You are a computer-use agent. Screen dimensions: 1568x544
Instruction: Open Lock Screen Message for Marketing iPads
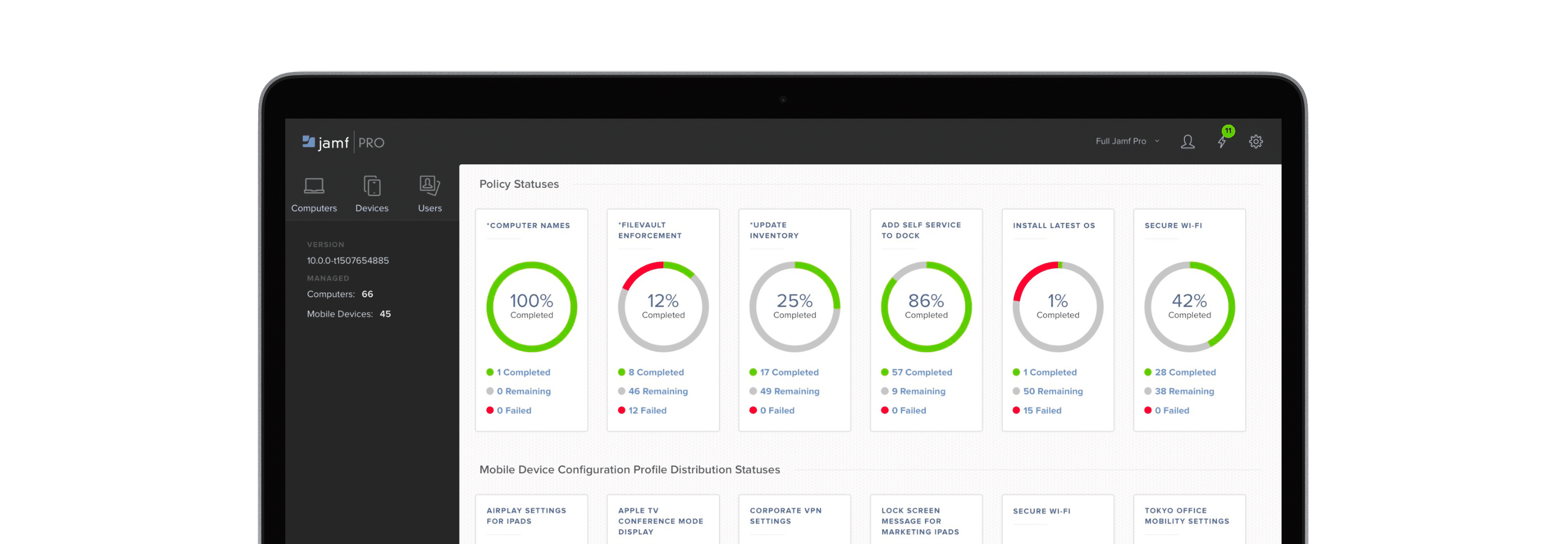click(920, 521)
